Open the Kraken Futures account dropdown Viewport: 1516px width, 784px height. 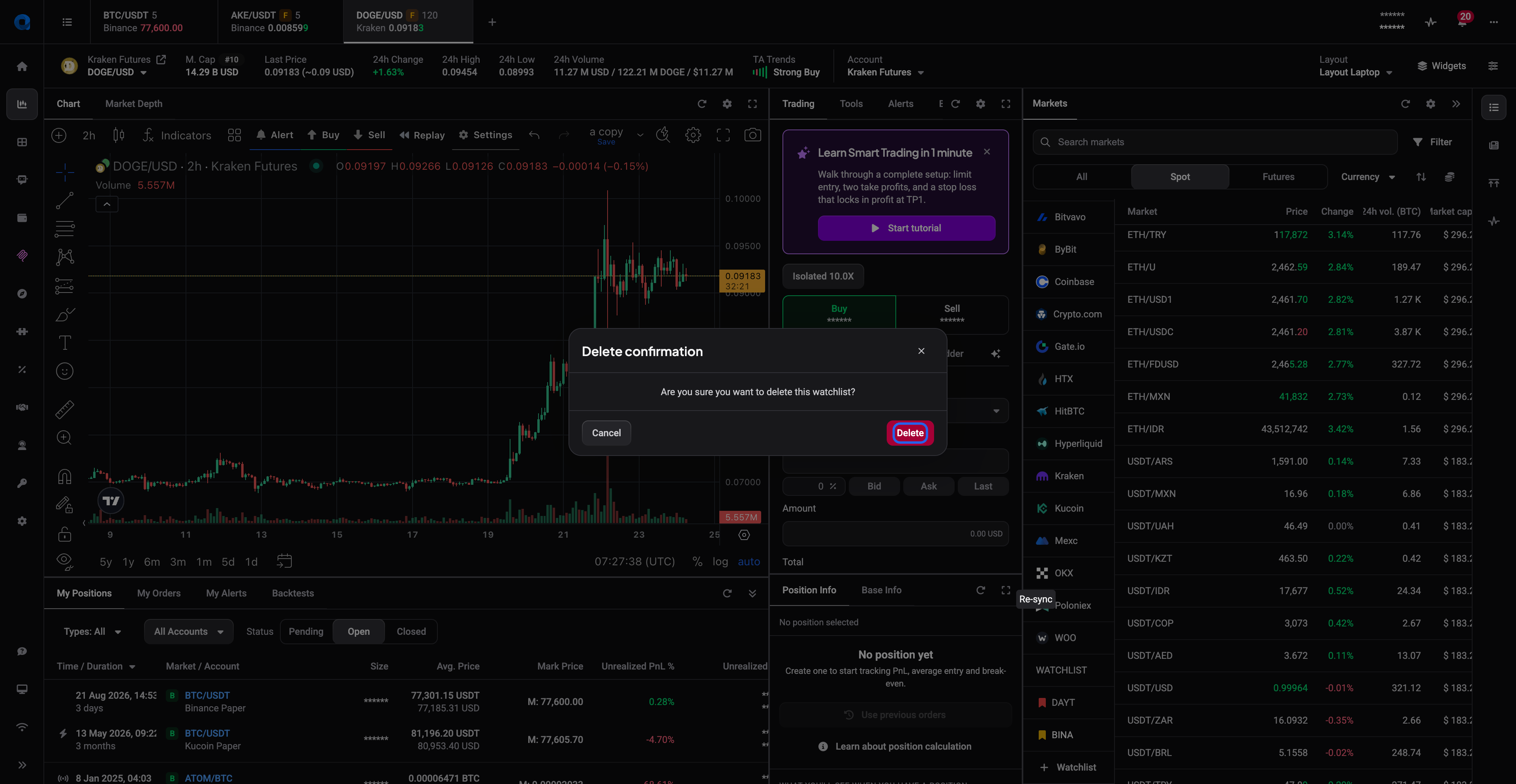tap(885, 72)
